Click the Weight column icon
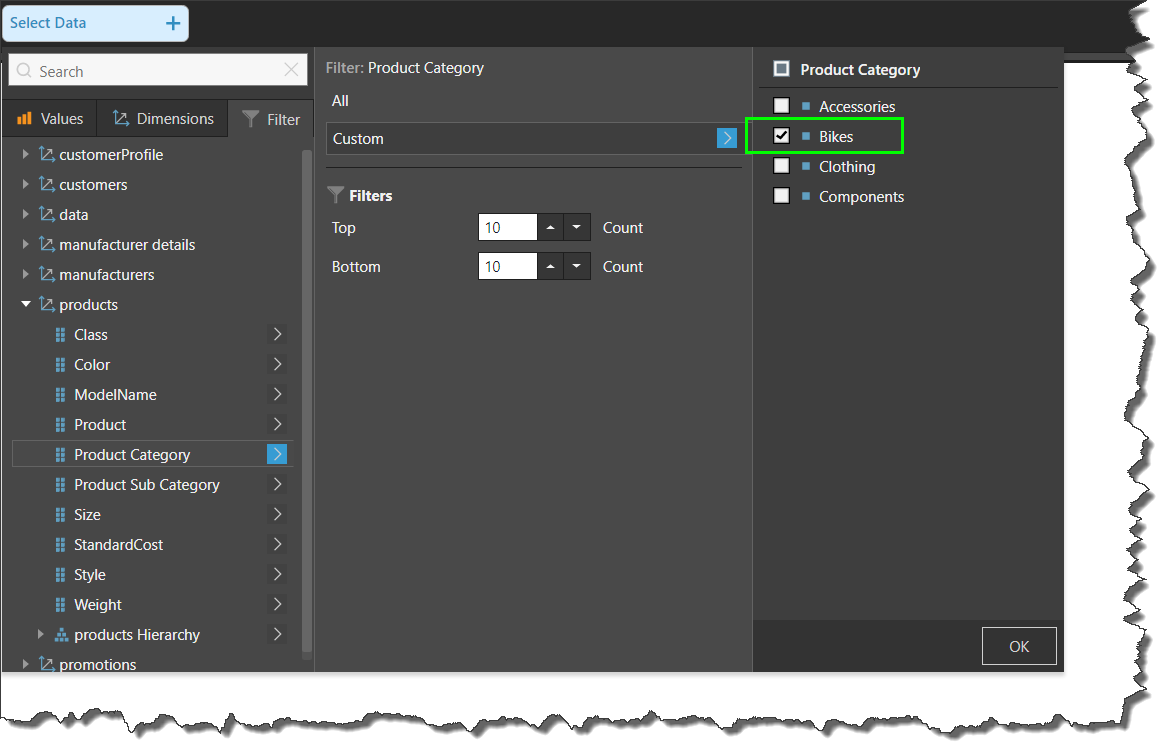The height and width of the screenshot is (755, 1170). pyautogui.click(x=60, y=604)
